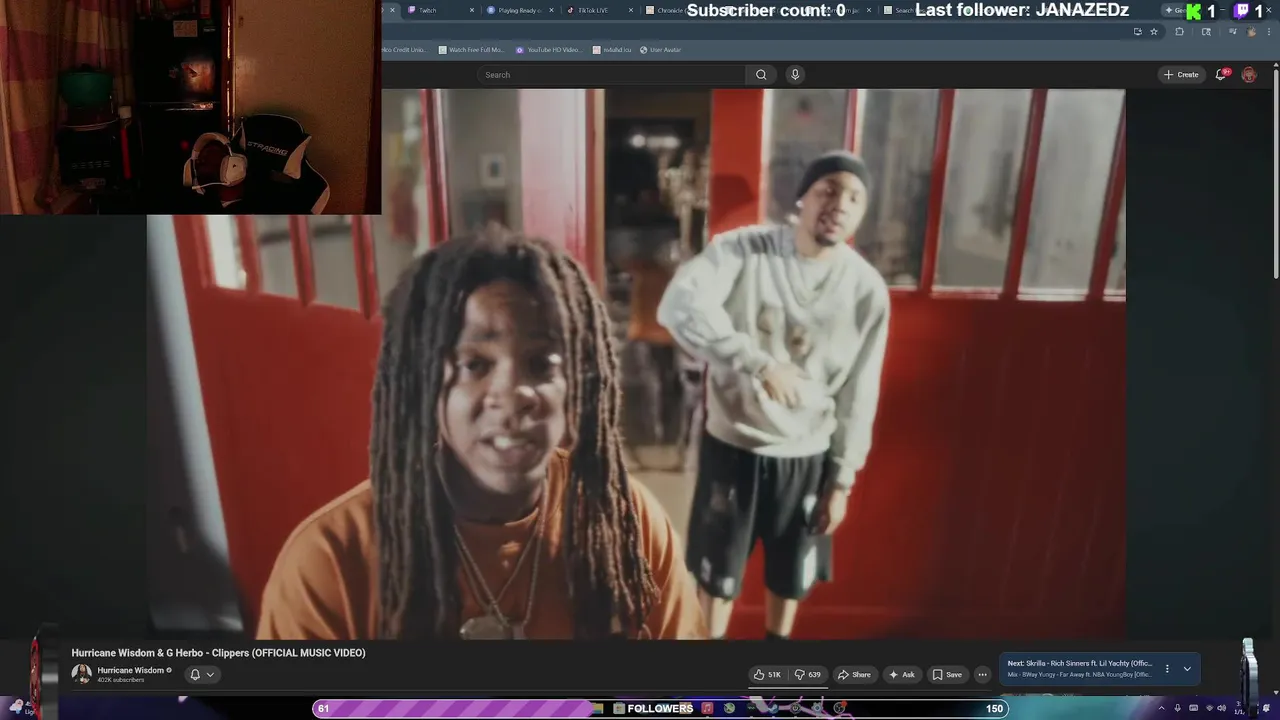Like the video with 51K likes
1280x720 pixels.
tap(767, 675)
